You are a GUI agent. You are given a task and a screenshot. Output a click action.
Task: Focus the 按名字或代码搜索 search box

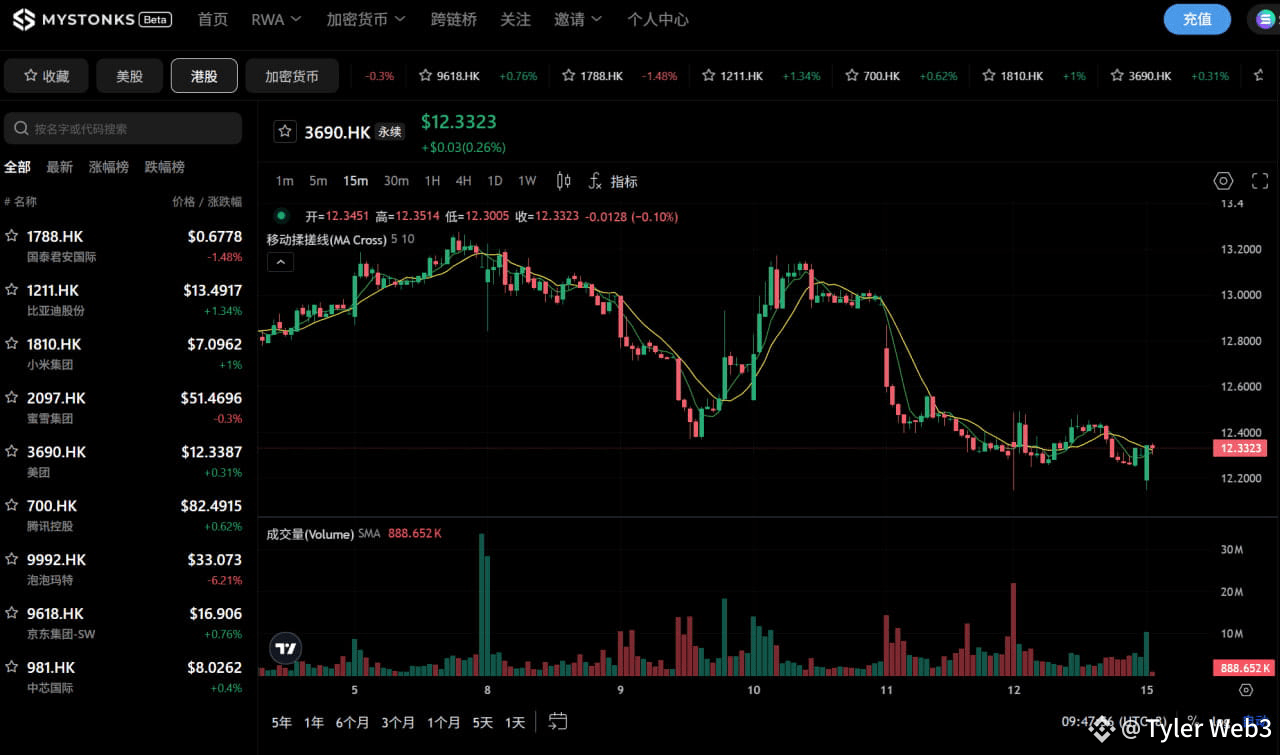pos(123,129)
